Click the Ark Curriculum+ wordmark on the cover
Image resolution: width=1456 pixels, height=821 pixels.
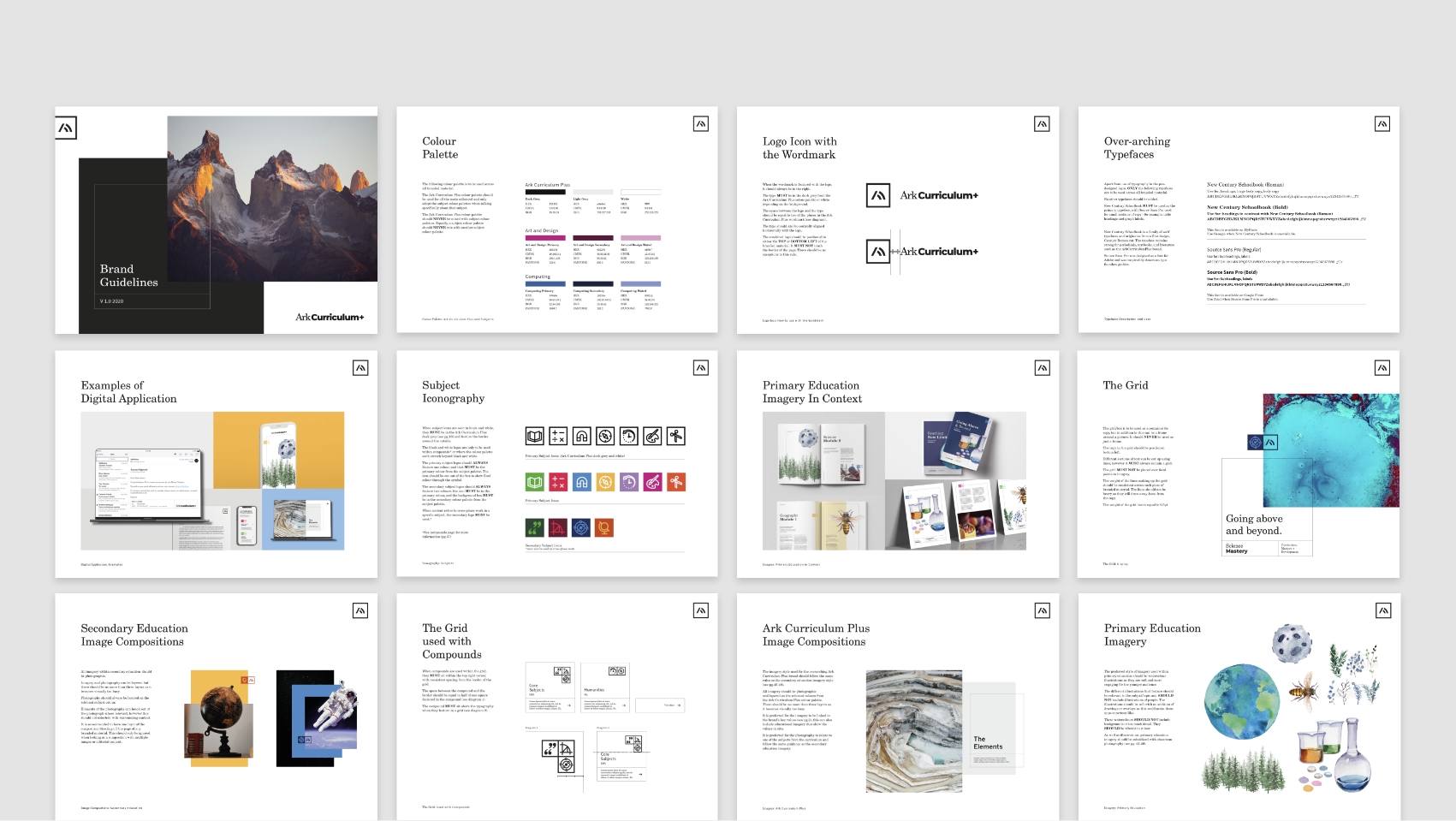pos(330,318)
